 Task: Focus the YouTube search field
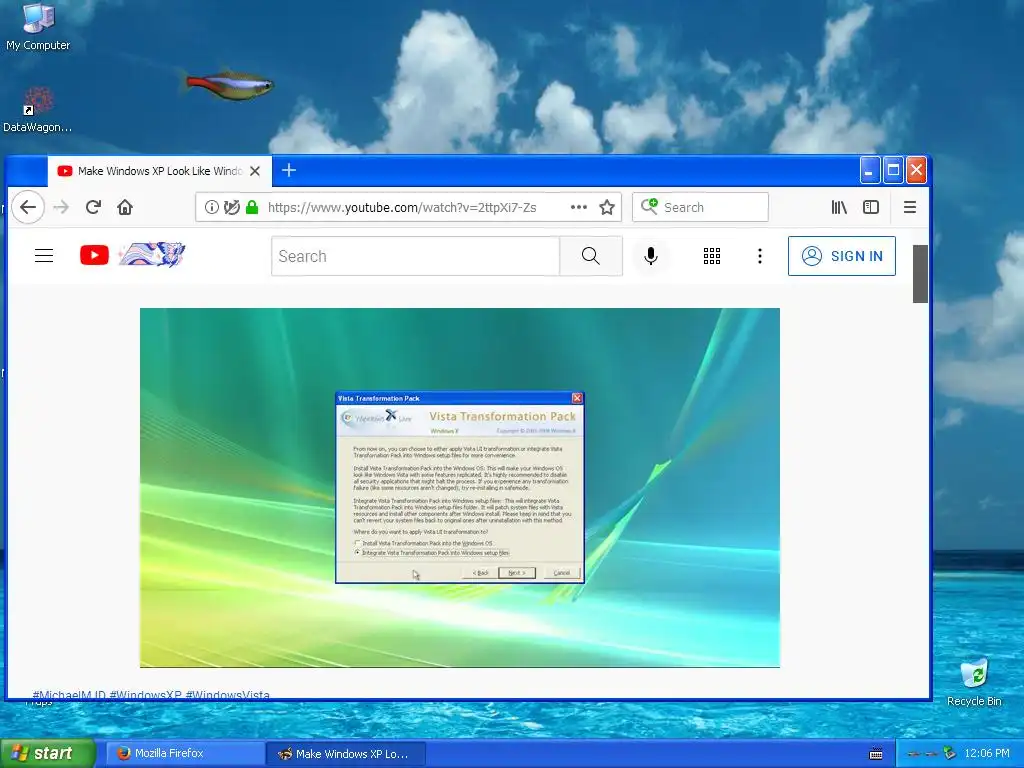[x=415, y=256]
